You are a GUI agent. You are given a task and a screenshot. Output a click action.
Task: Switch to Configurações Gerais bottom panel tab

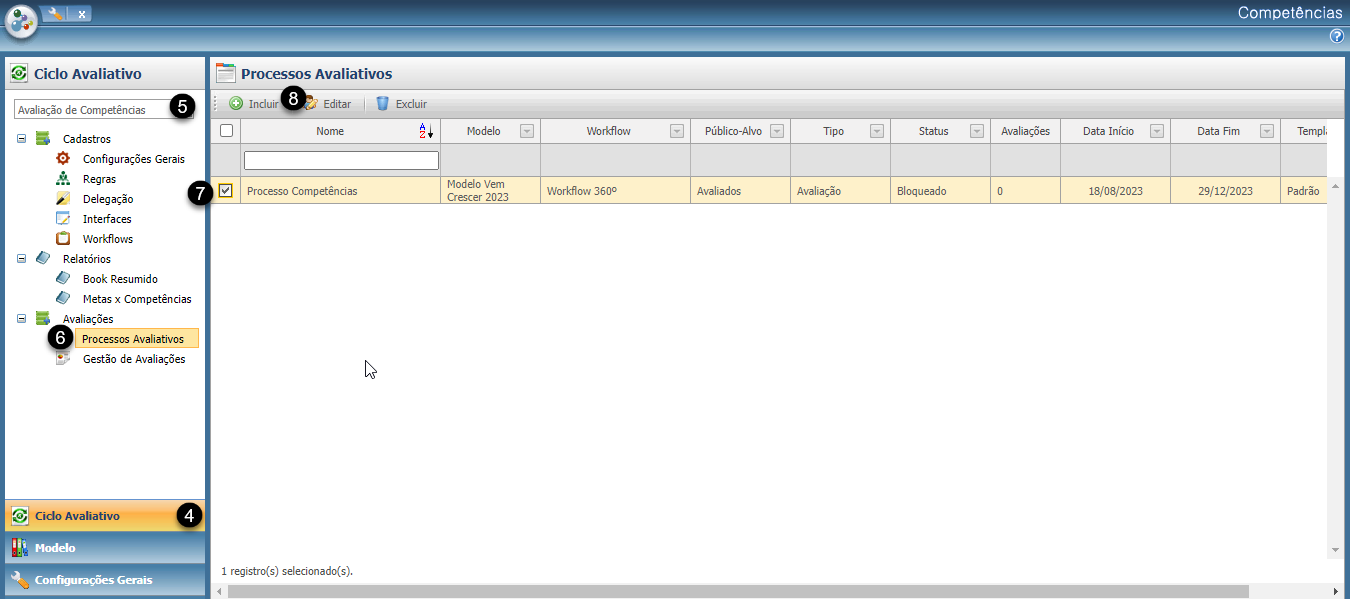105,579
